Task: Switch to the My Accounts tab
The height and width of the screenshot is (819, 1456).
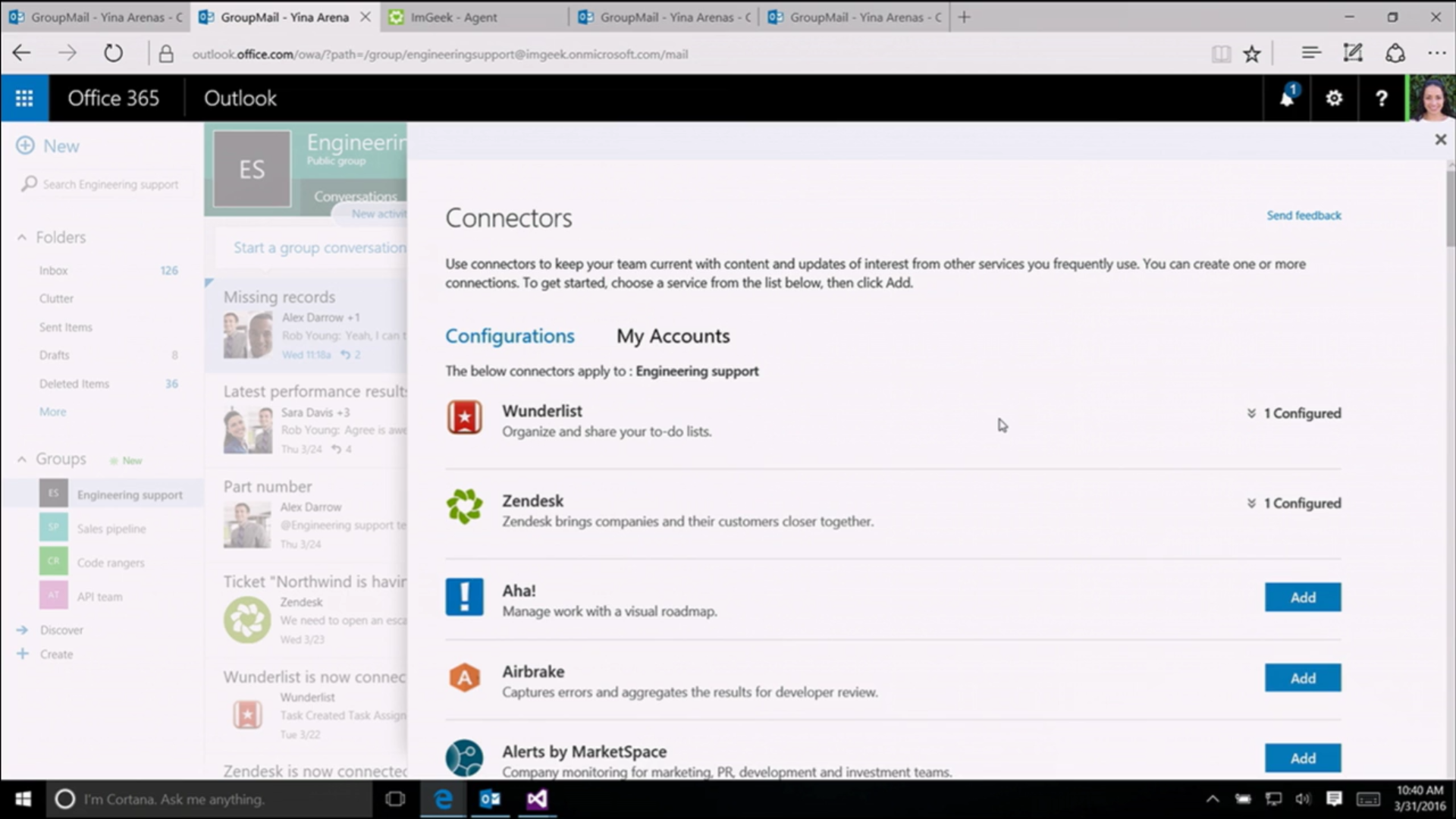Action: (673, 336)
